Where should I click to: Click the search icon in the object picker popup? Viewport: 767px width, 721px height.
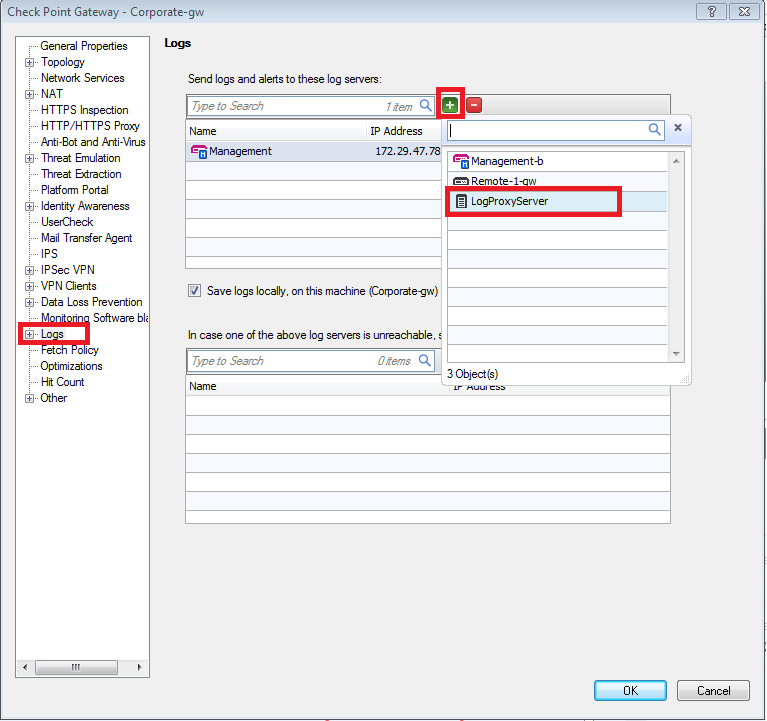pos(654,129)
